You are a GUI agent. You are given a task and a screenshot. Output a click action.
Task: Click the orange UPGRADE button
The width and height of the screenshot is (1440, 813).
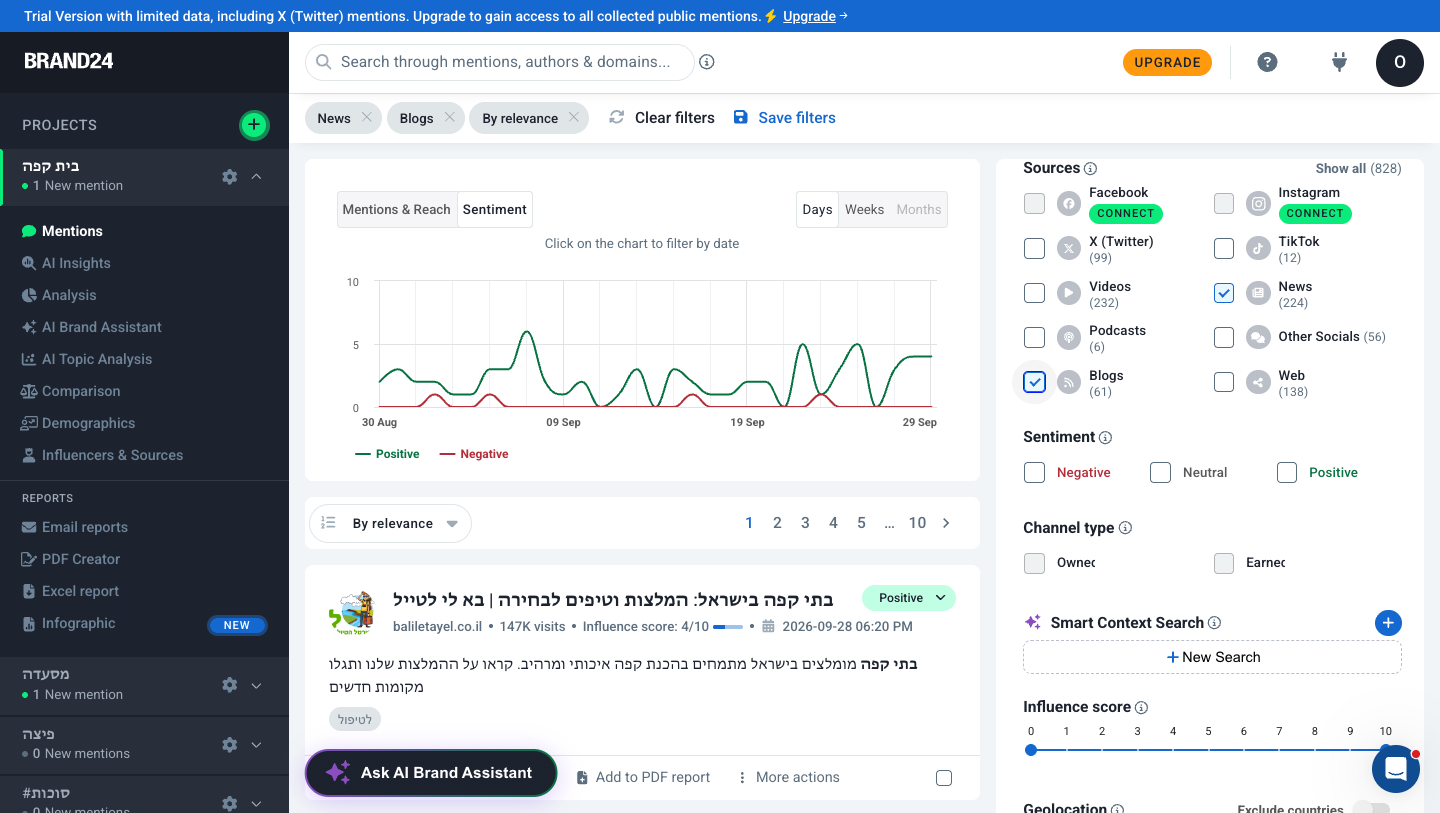pyautogui.click(x=1167, y=62)
